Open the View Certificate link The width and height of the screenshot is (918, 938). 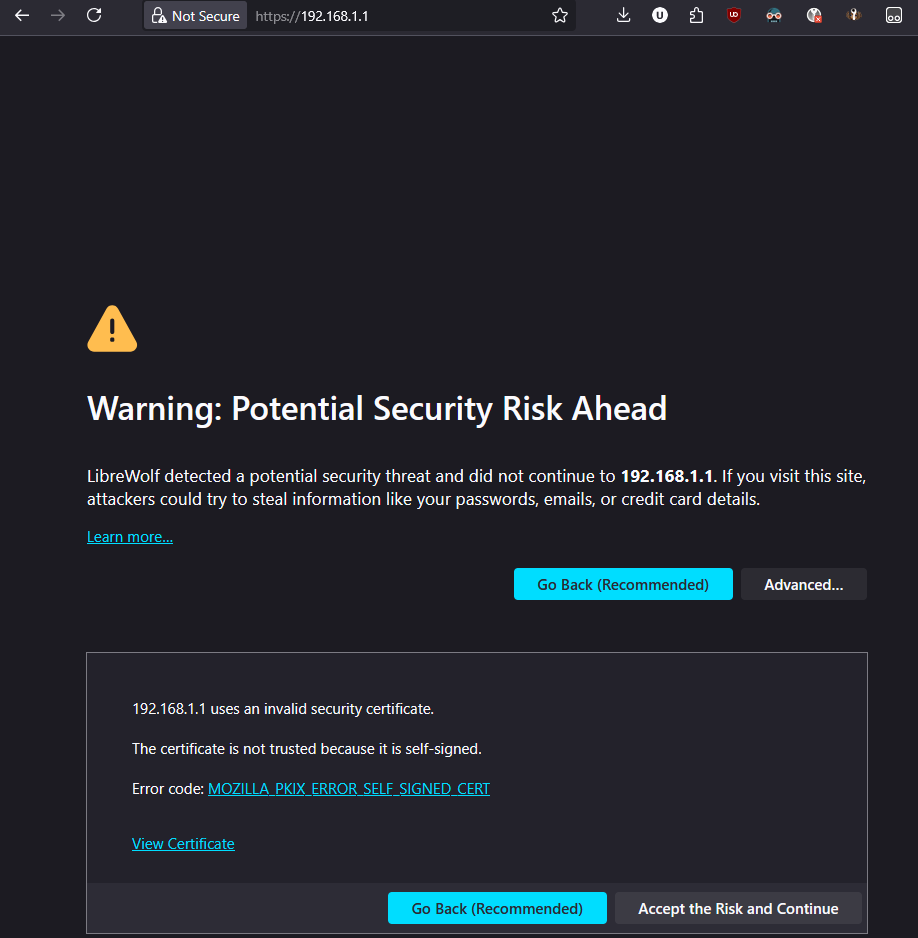[183, 844]
